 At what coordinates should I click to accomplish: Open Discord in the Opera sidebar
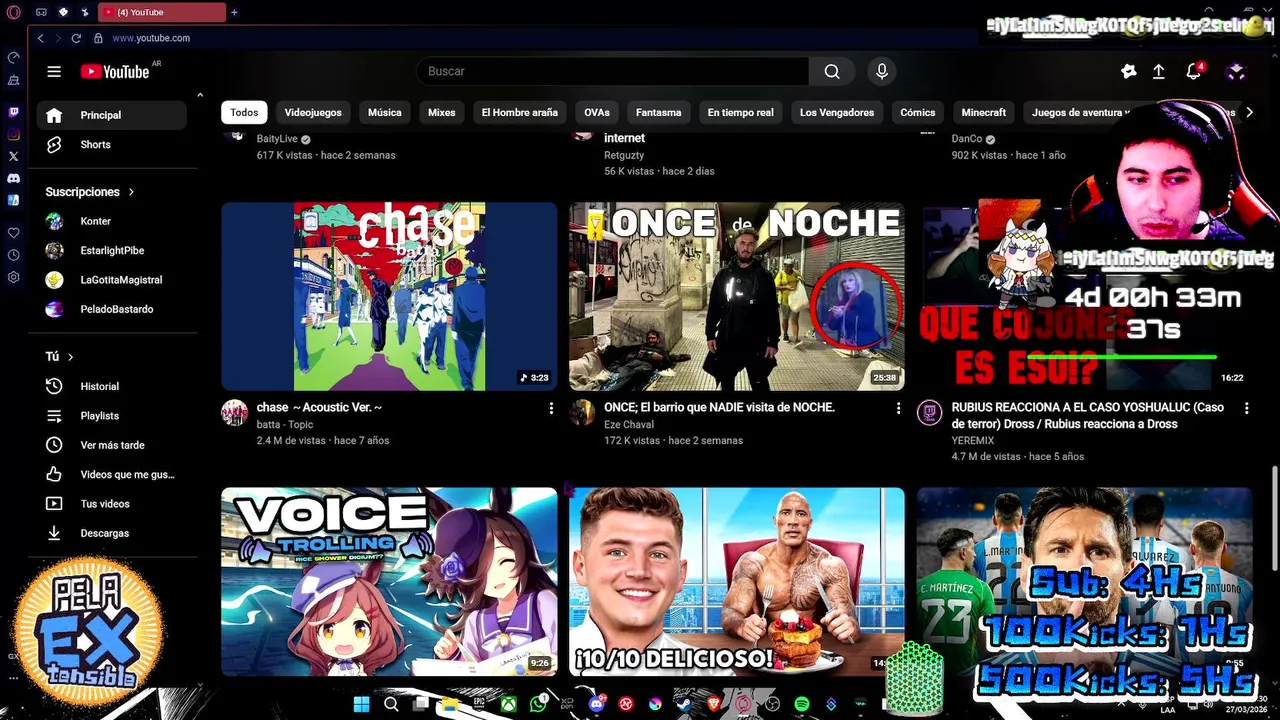14,178
